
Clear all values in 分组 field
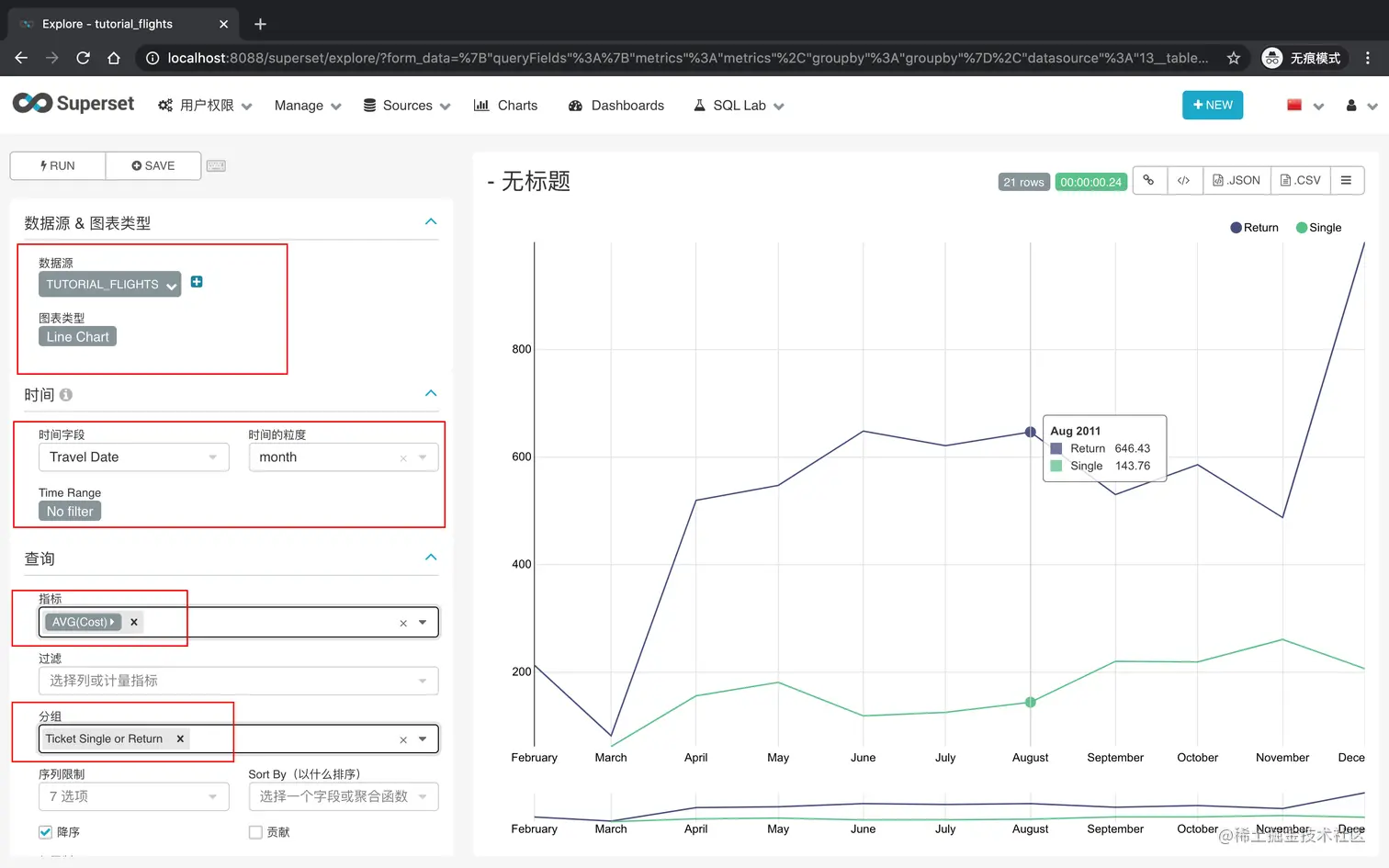402,739
